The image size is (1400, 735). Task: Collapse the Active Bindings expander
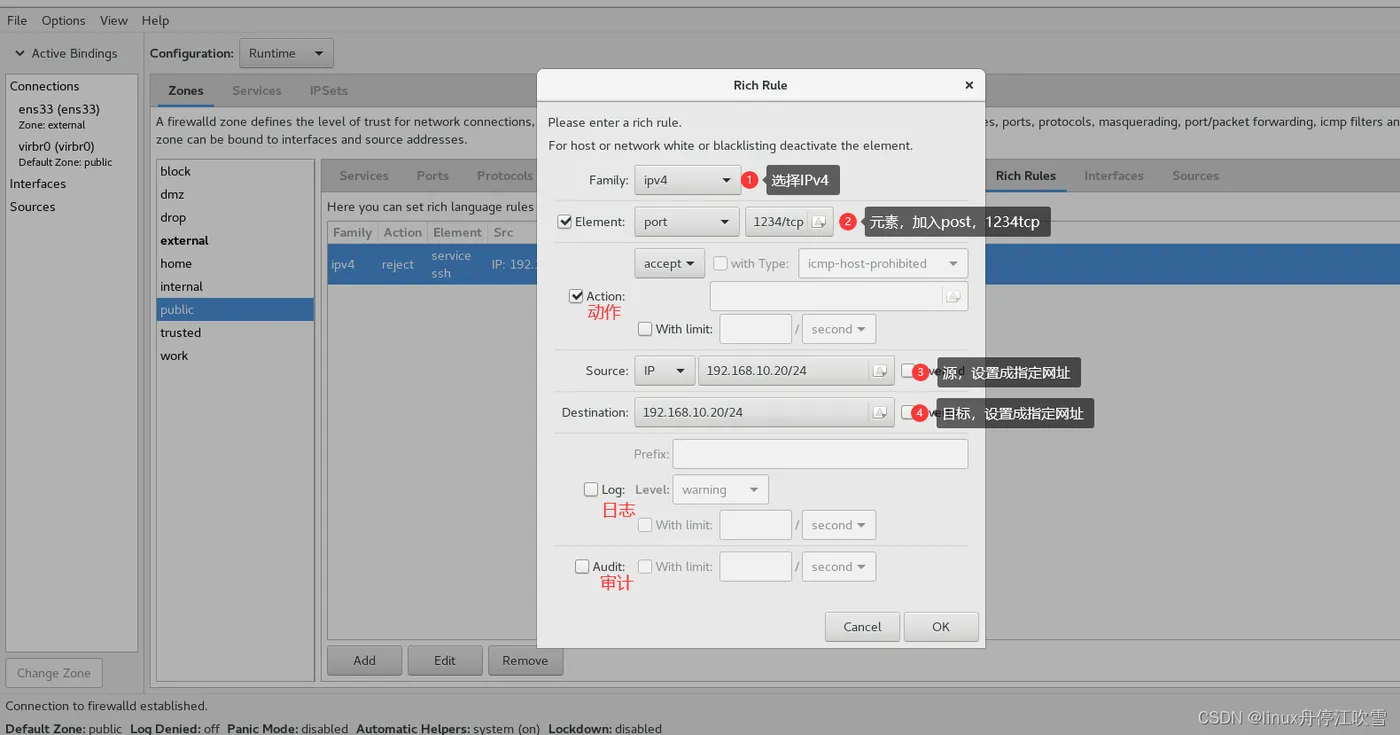click(x=19, y=53)
